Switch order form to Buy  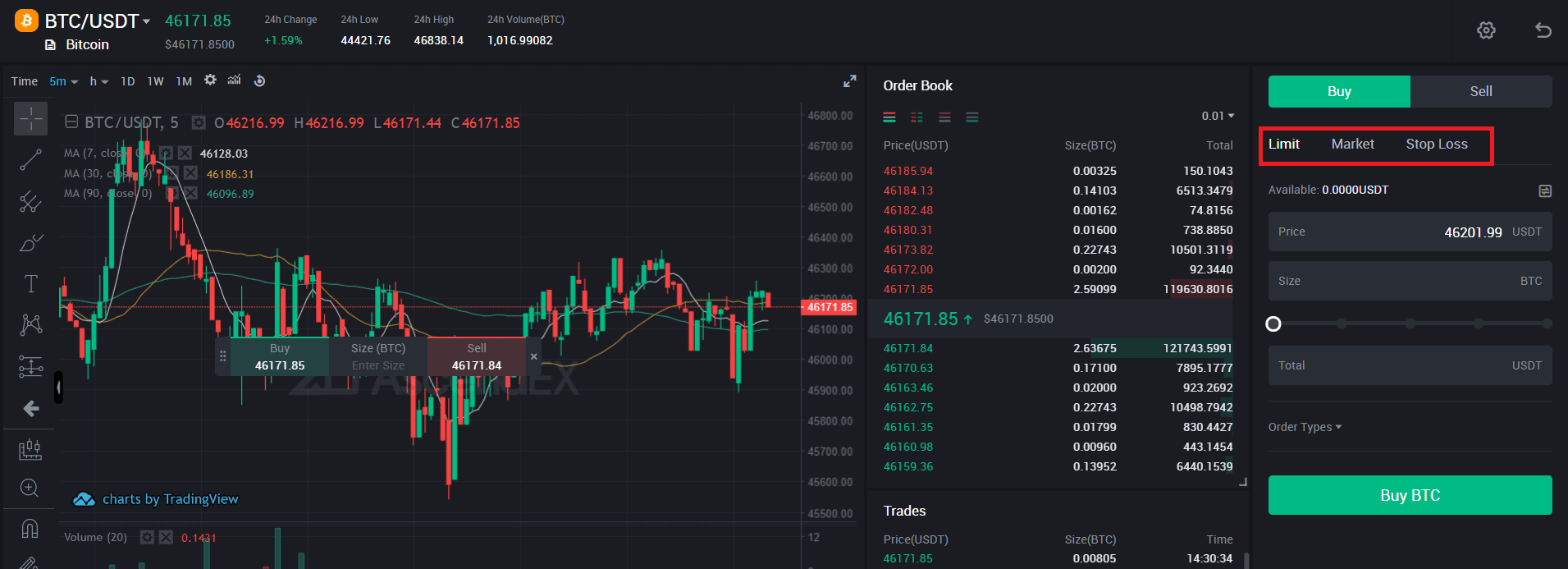pos(1339,91)
